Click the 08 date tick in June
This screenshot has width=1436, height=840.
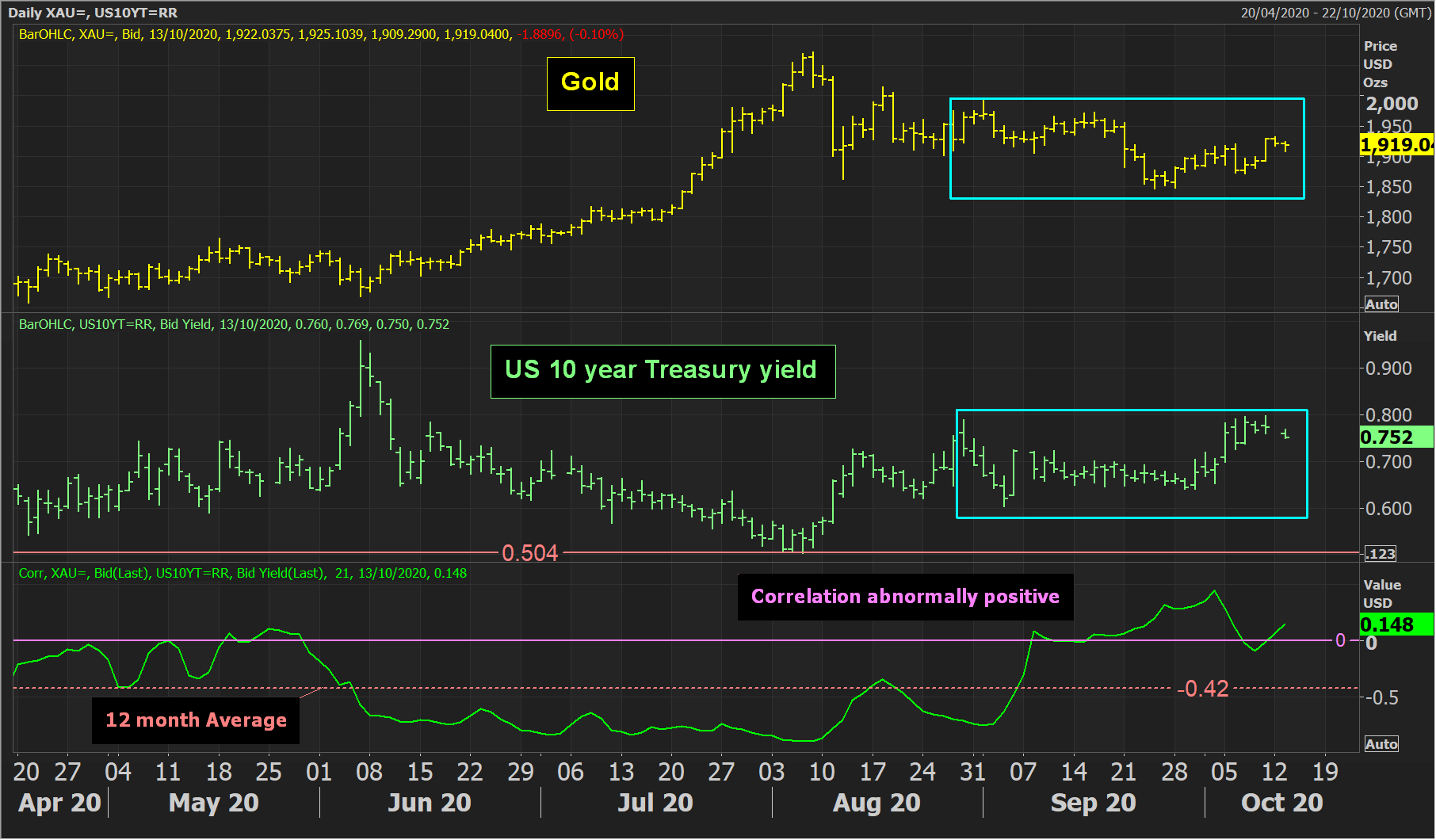coord(369,772)
